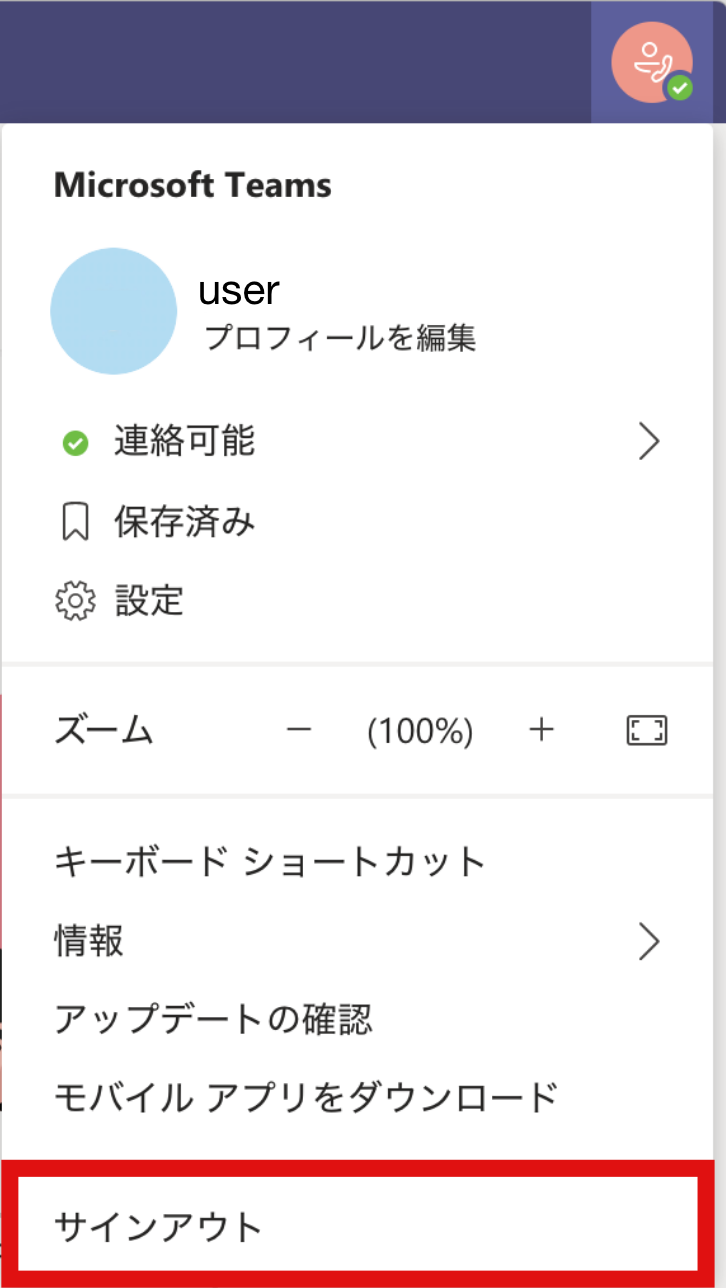Zoom in with the plus icon
The width and height of the screenshot is (726, 1288).
click(541, 731)
